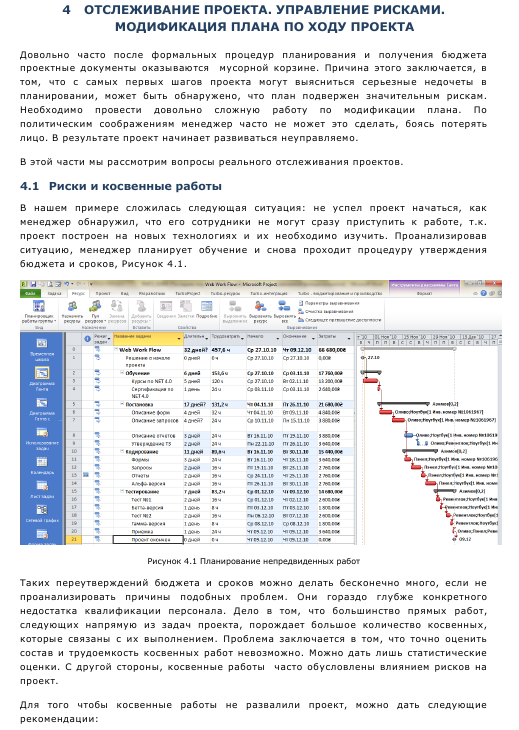The height and width of the screenshot is (730, 519).
Task: Click the Выровнять все icon
Action: (x=284, y=306)
